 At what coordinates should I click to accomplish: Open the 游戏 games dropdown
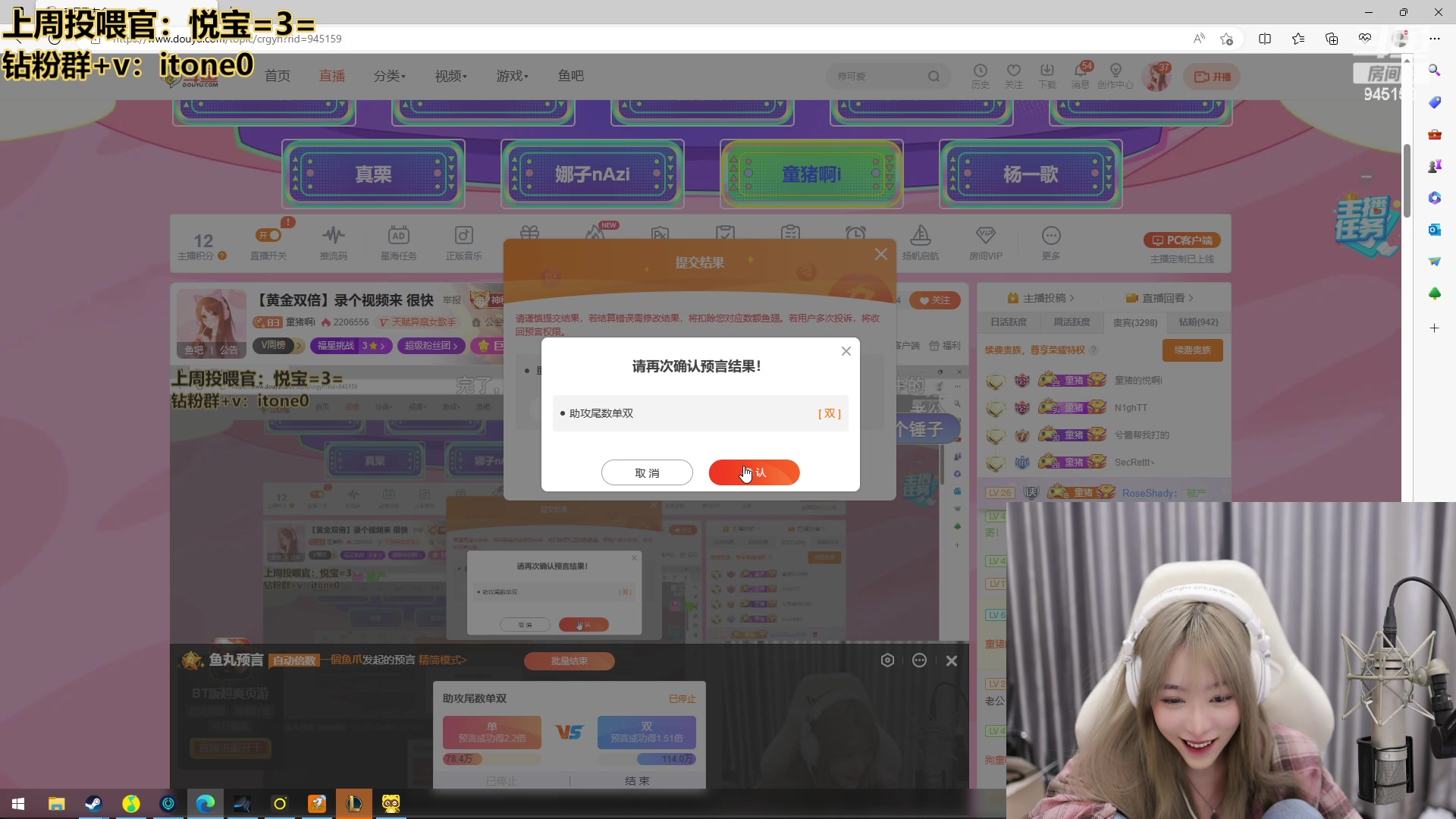[510, 76]
